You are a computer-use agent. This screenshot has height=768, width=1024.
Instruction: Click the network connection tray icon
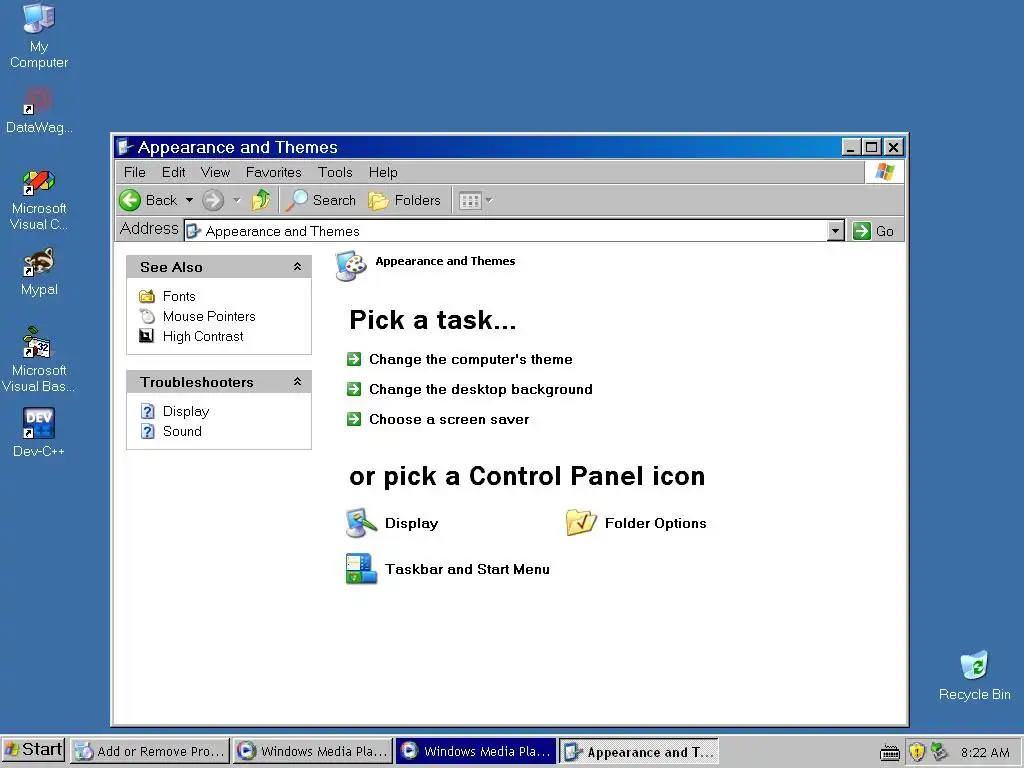[x=939, y=752]
